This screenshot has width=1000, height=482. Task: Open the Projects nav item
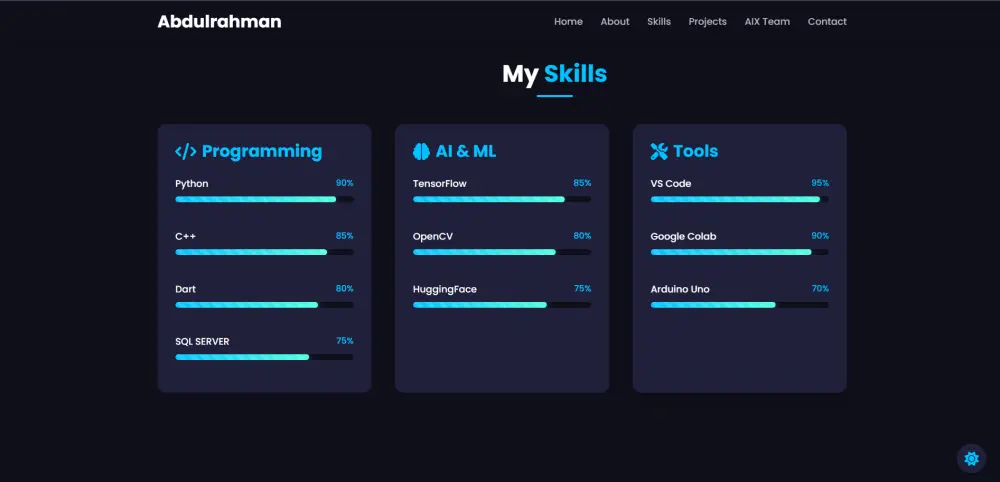pyautogui.click(x=707, y=22)
